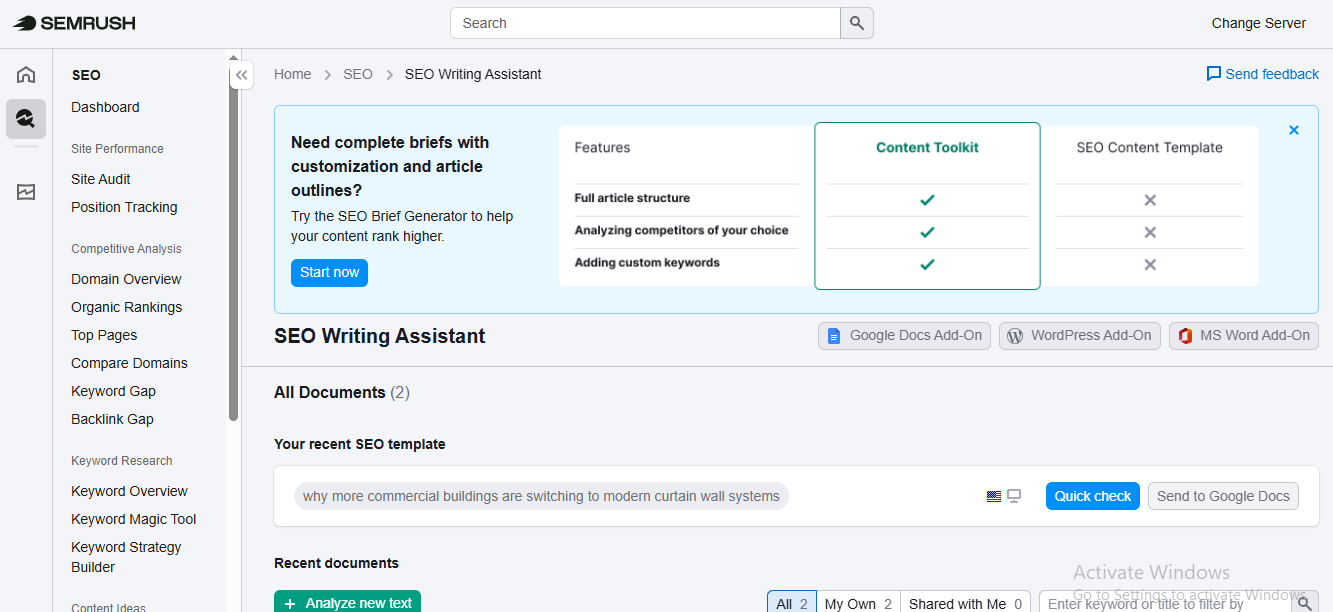The image size is (1333, 612).
Task: Click the Start now button
Action: 330,273
